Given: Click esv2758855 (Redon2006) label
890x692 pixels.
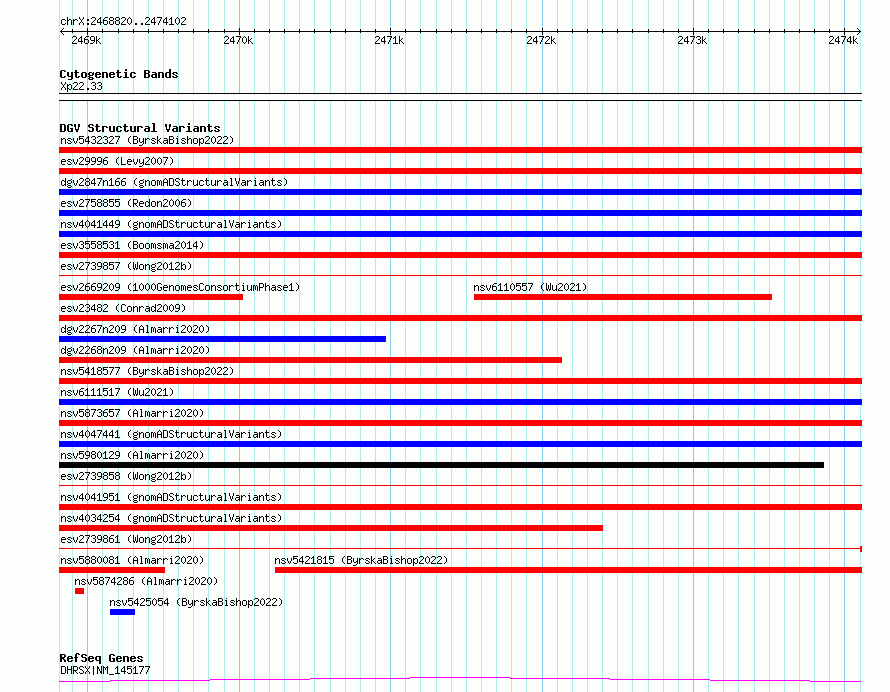Looking at the screenshot, I should point(126,203).
